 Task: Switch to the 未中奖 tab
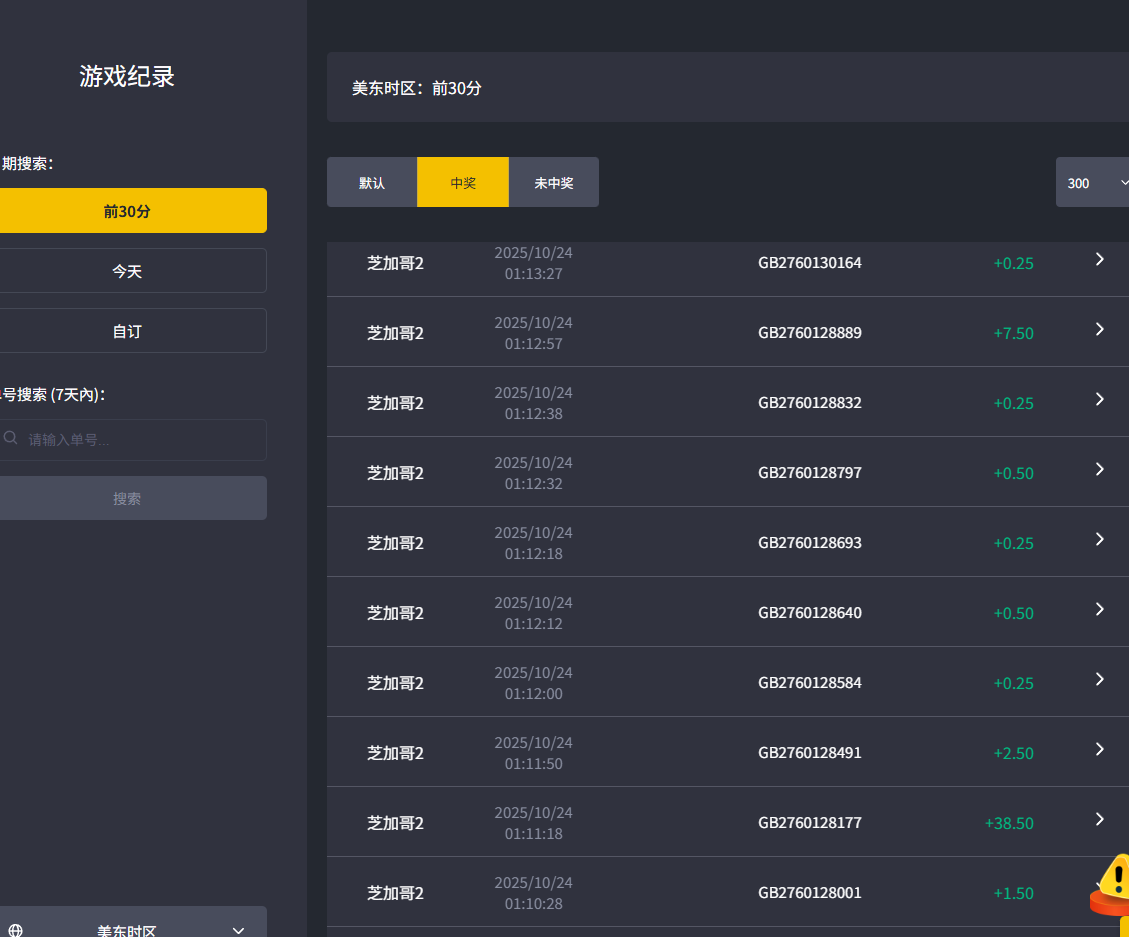point(553,183)
